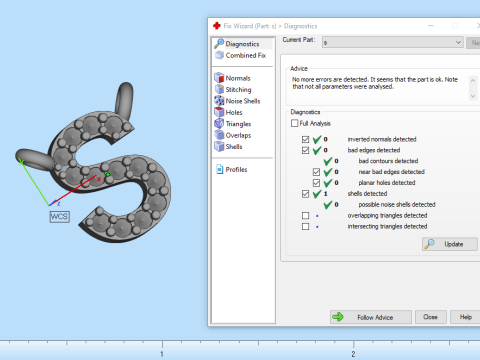The image size is (480, 360).
Task: Click the Update button
Action: click(450, 244)
